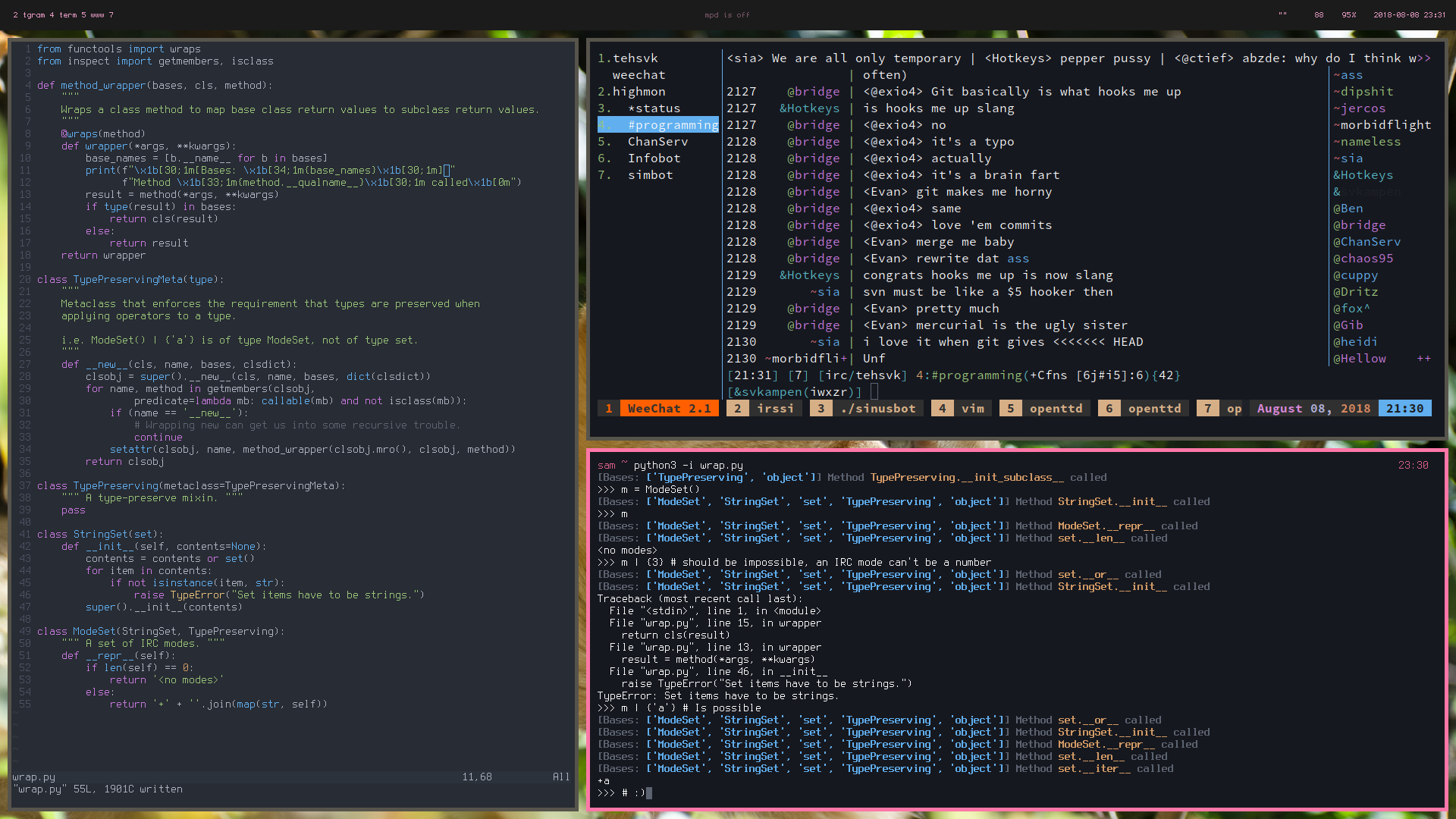Image resolution: width=1456 pixels, height=819 pixels.
Task: Select the #programming buffer in WeeChat
Action: (672, 125)
